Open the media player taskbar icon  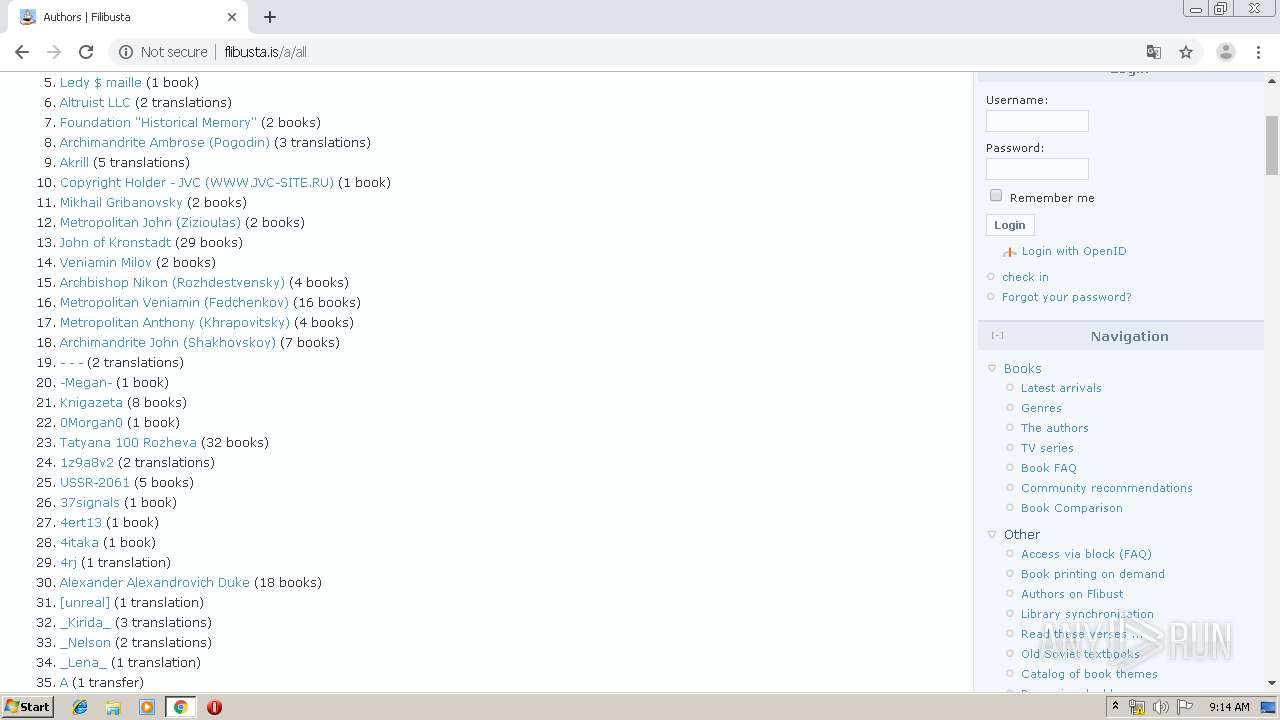coord(147,707)
